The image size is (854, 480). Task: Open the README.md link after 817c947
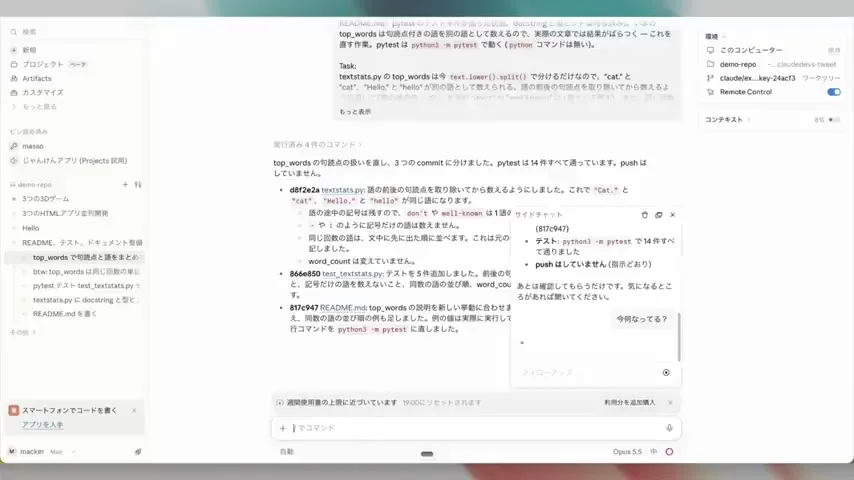click(343, 308)
